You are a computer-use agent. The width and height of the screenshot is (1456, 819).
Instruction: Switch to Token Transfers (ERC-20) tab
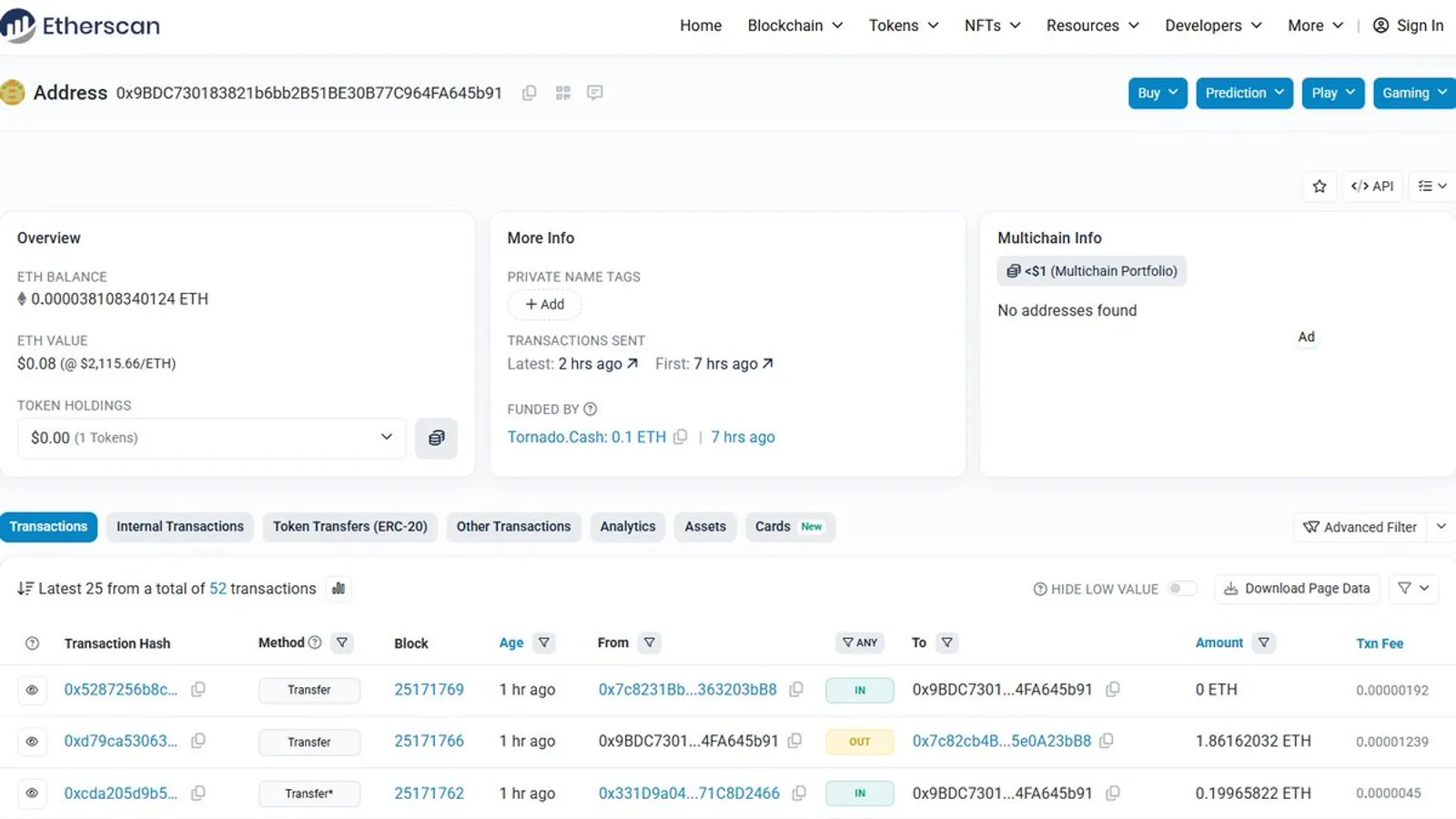350,527
